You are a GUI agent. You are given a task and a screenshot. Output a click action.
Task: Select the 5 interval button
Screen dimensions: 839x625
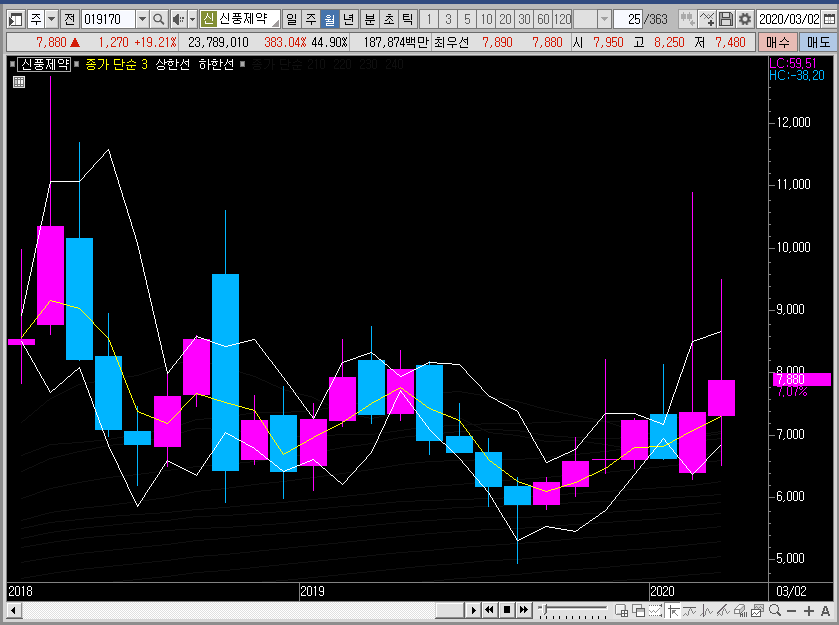click(x=467, y=20)
